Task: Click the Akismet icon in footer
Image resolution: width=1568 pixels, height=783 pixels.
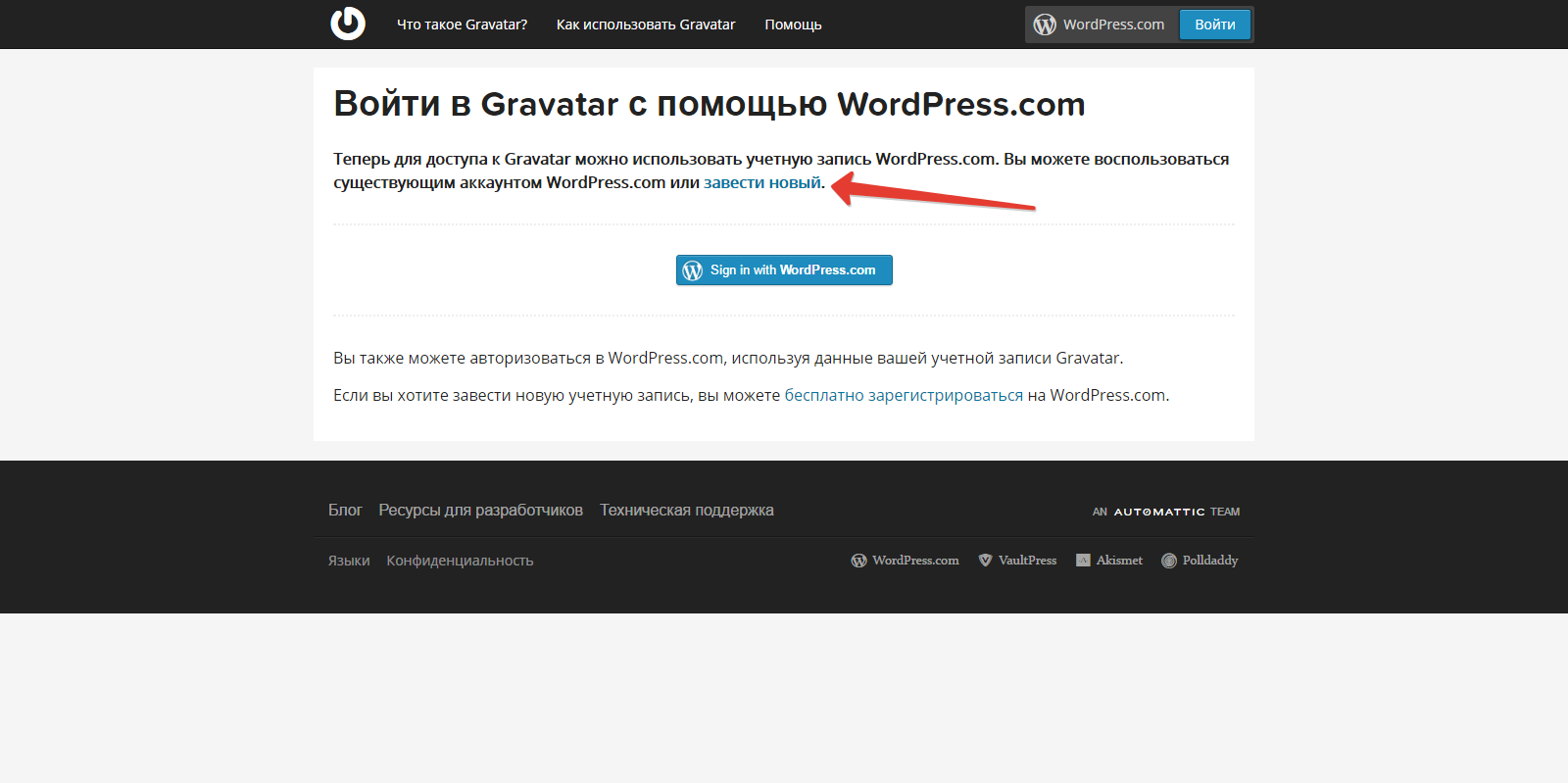Action: pos(1083,561)
